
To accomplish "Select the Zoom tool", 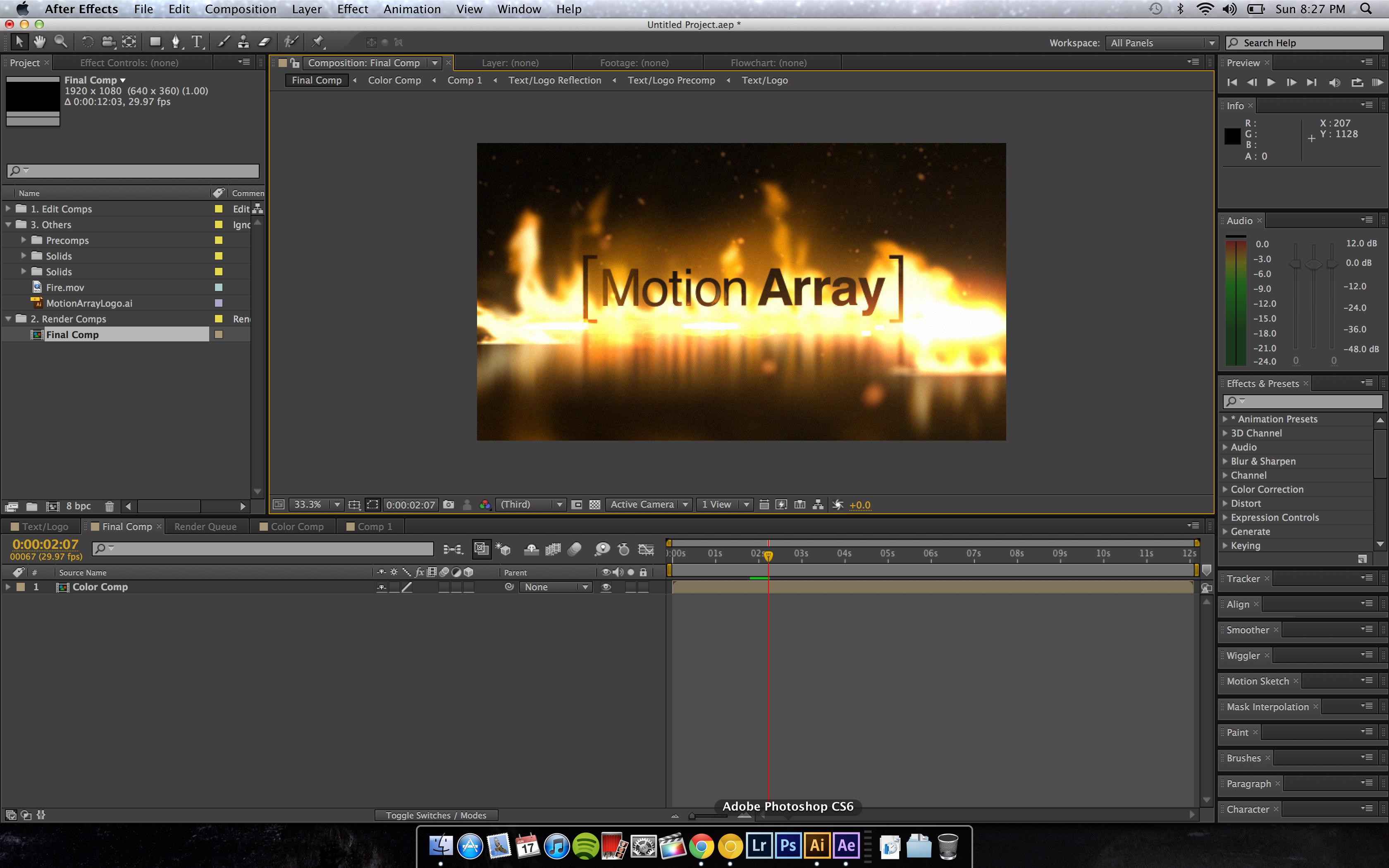I will click(x=60, y=41).
